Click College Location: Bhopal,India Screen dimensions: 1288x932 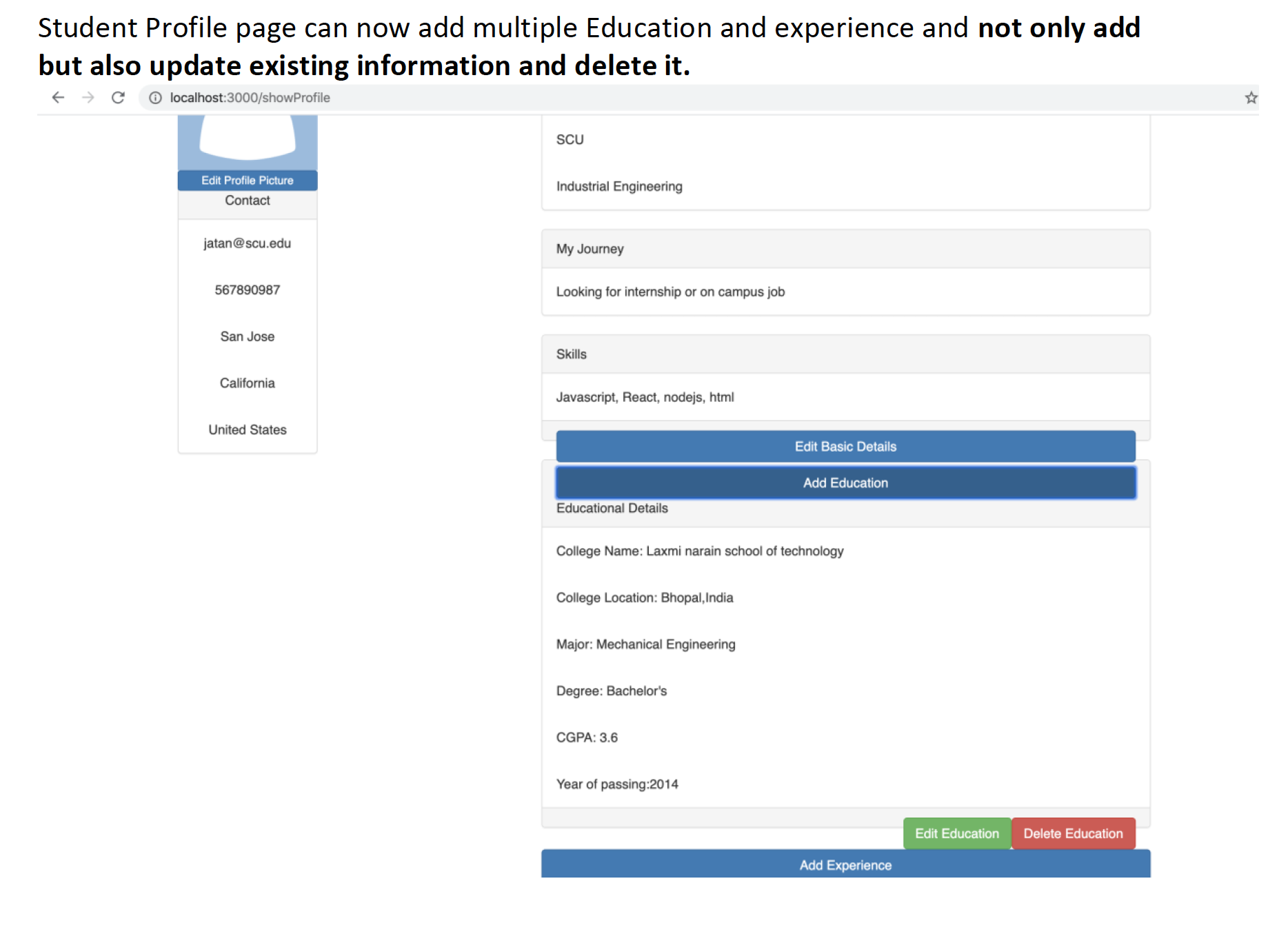point(645,598)
